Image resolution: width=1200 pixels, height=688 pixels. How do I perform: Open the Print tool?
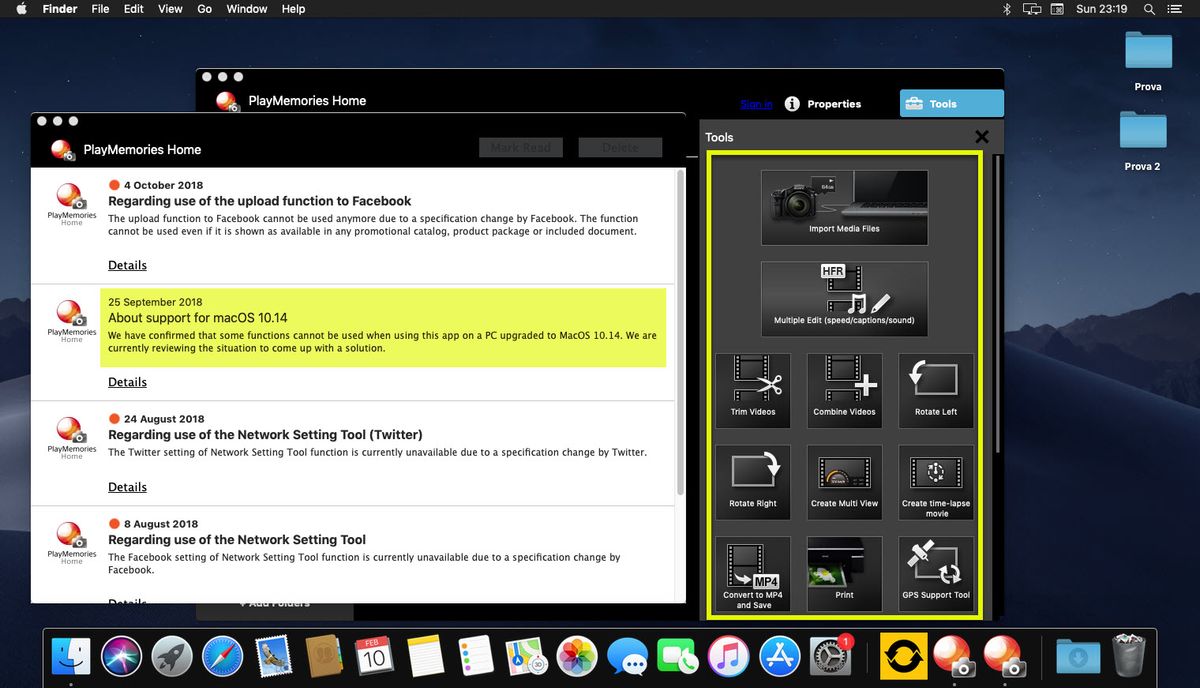[844, 574]
